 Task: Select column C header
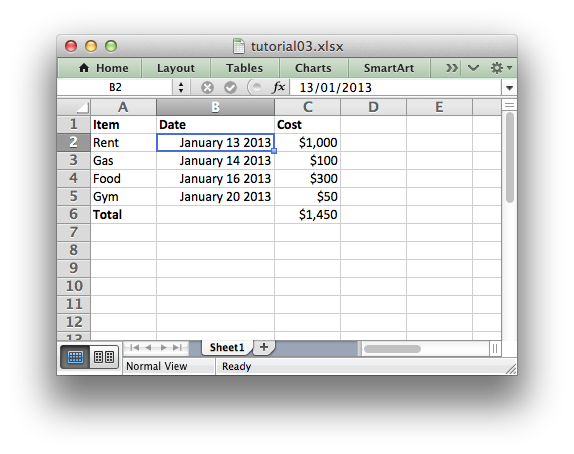(x=308, y=107)
